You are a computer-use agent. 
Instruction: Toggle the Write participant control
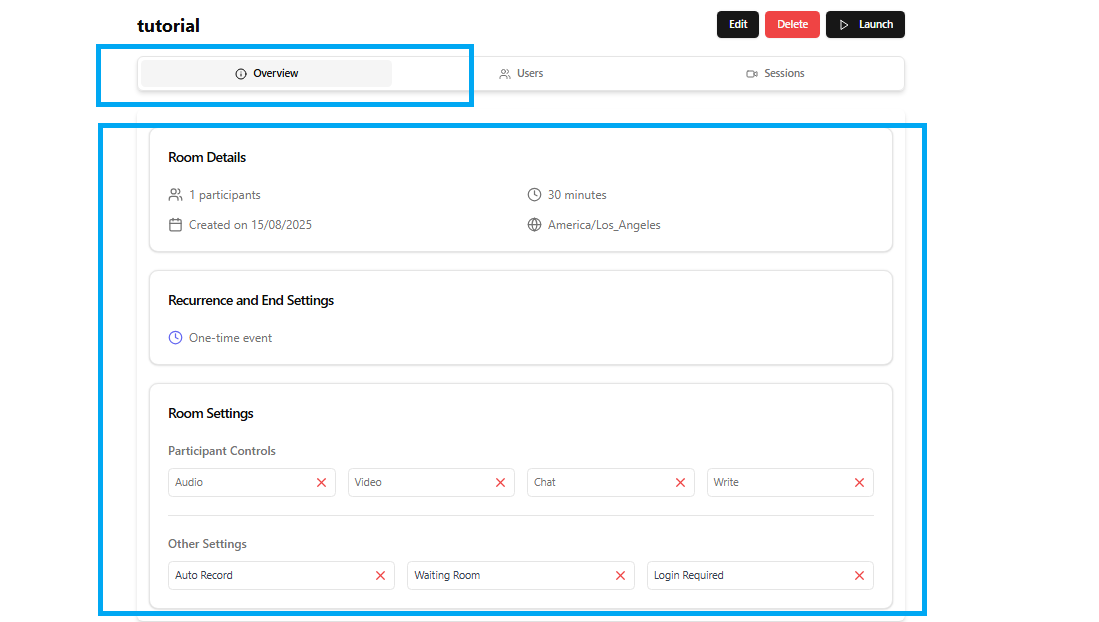(x=859, y=482)
